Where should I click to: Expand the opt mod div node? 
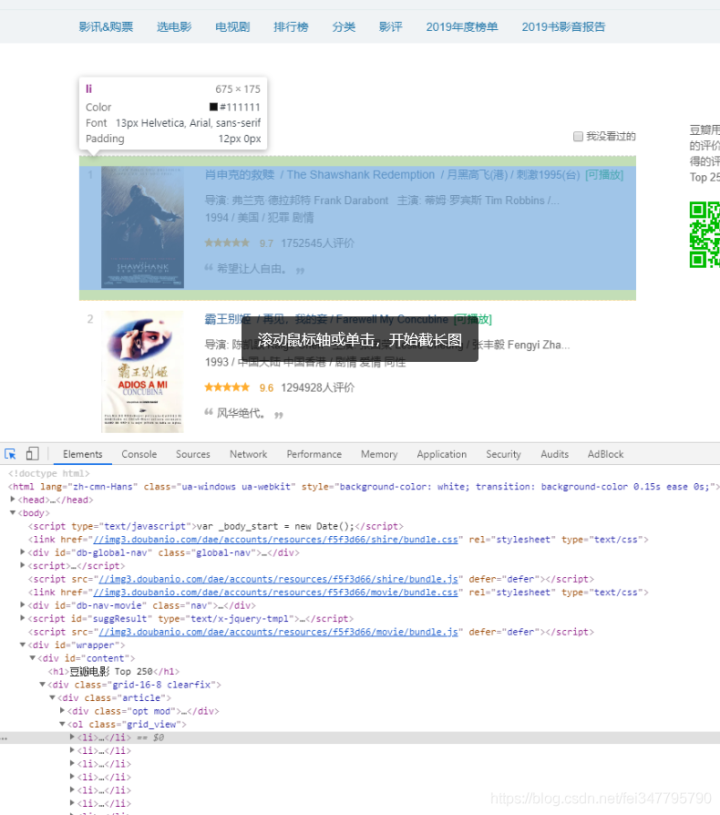tap(62, 711)
